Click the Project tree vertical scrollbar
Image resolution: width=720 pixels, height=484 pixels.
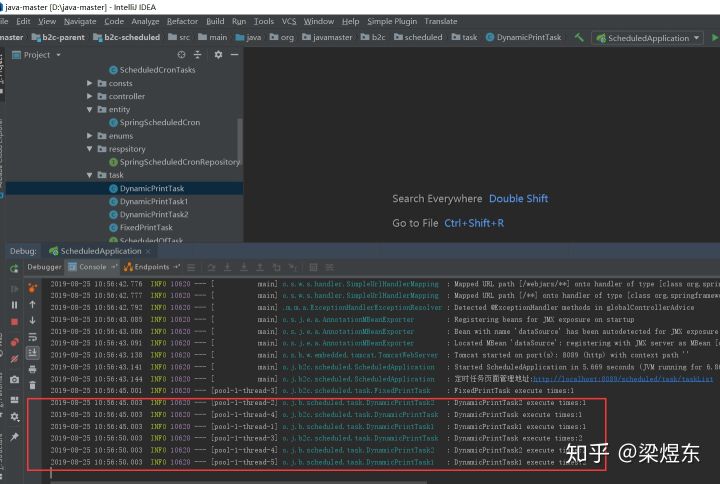tap(240, 140)
